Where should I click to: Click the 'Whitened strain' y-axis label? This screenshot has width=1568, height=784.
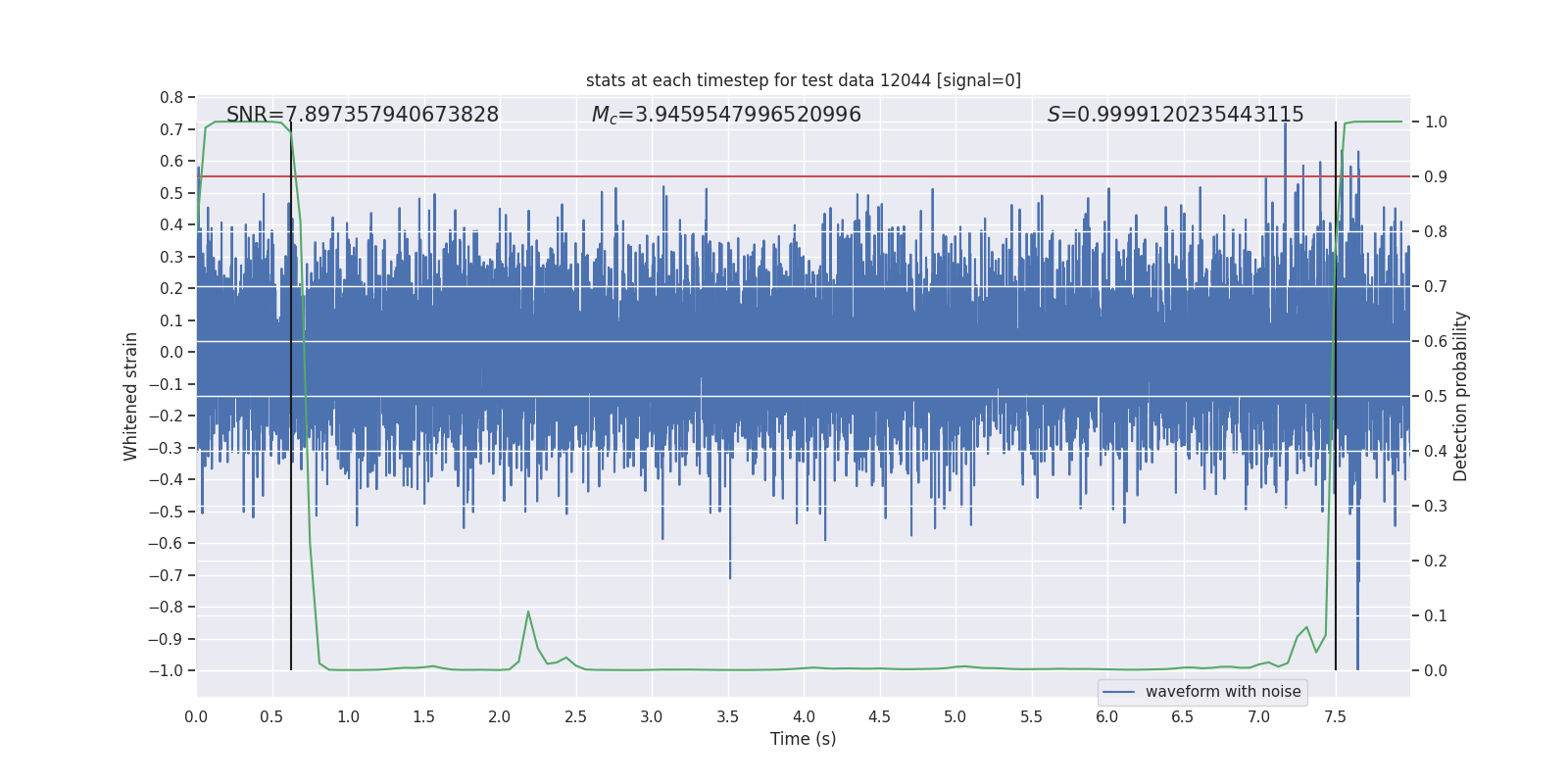[130, 396]
